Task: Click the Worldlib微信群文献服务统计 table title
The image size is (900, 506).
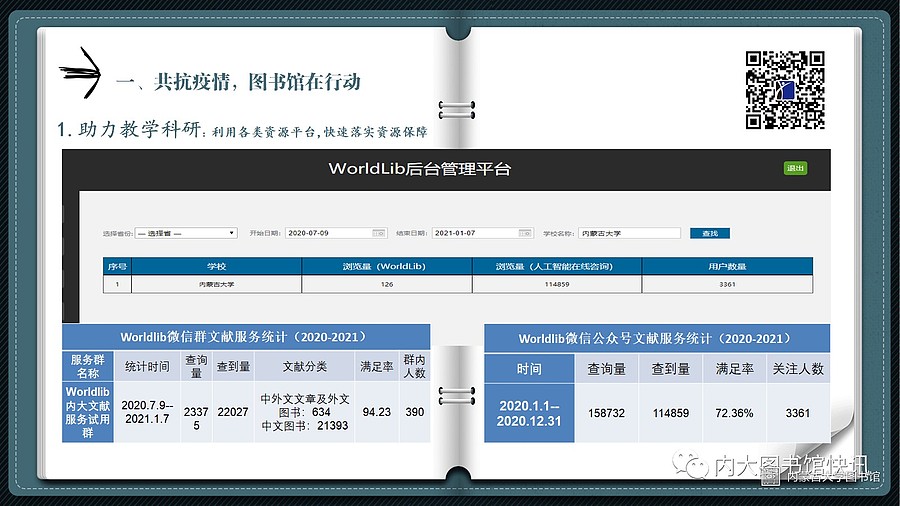Action: coord(245,337)
